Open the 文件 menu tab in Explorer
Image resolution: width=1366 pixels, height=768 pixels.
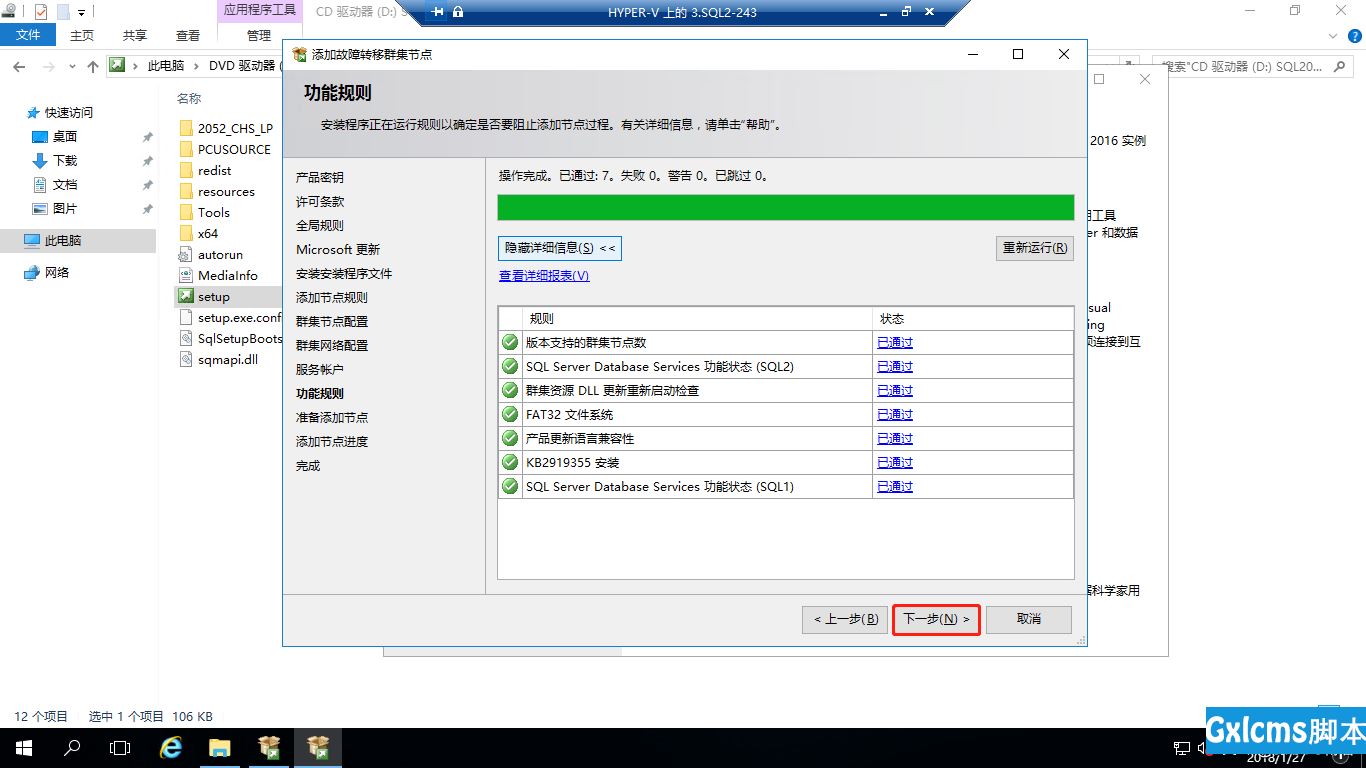coord(28,35)
